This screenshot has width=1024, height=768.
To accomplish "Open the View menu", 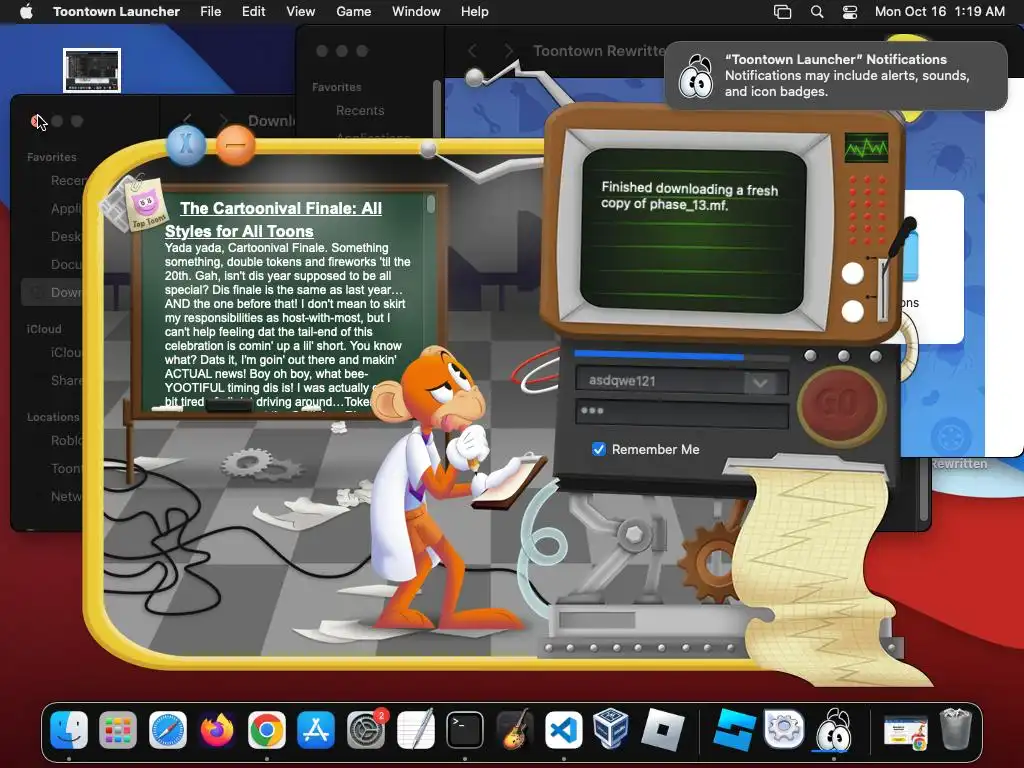I will (300, 12).
